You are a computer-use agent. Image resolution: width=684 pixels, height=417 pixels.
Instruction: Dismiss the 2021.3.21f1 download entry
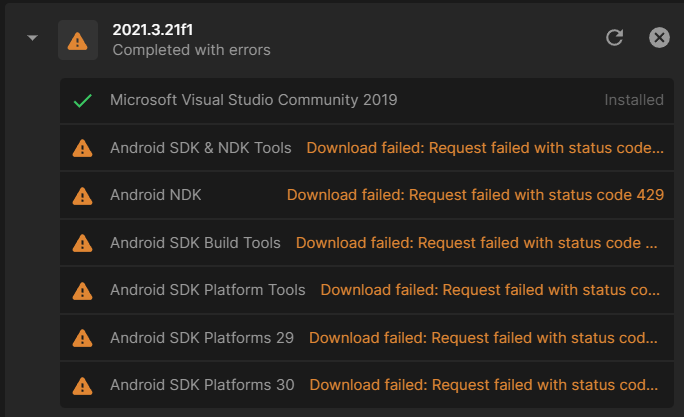pos(659,38)
